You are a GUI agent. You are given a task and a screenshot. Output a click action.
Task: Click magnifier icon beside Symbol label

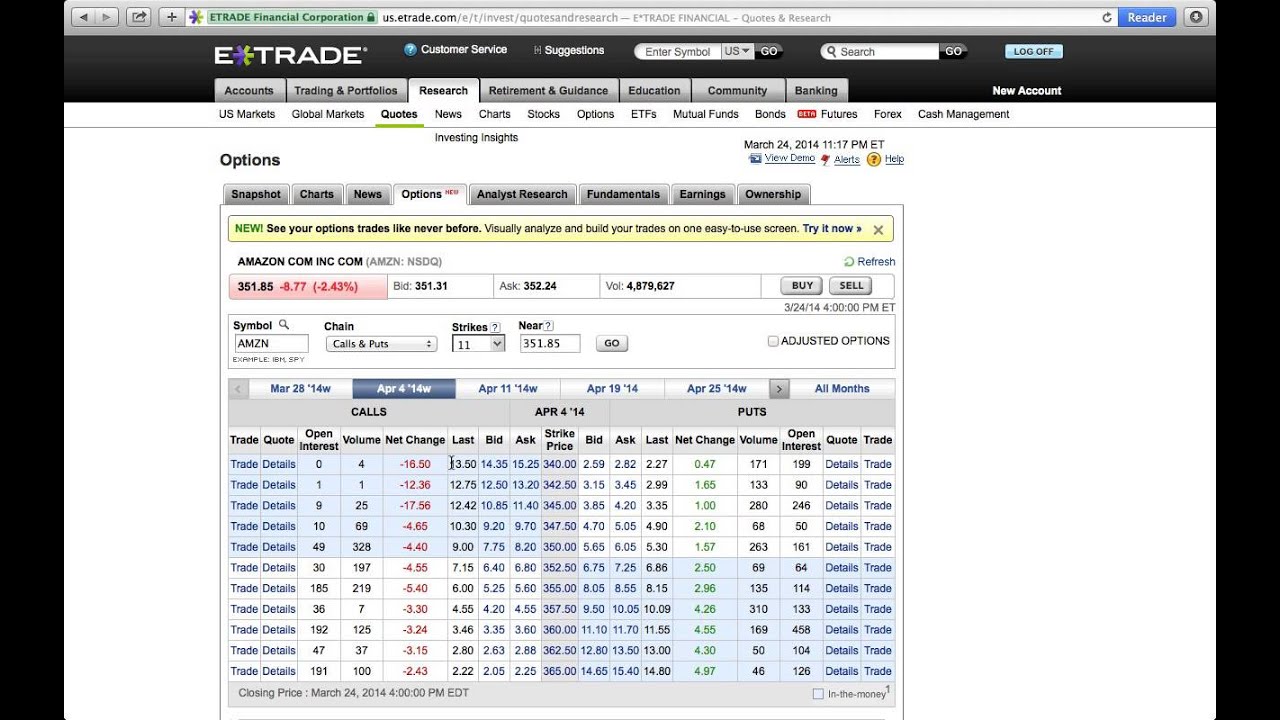284,325
